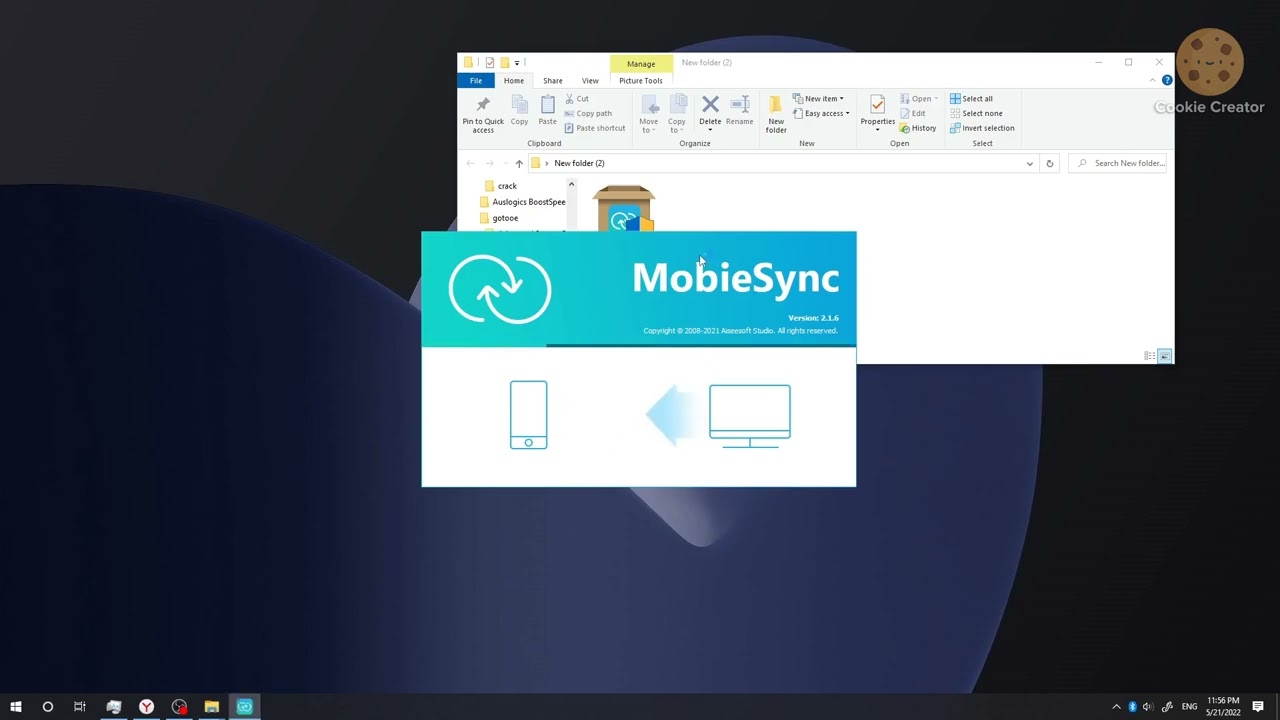Click the Refresh button next to address bar

tap(1049, 163)
